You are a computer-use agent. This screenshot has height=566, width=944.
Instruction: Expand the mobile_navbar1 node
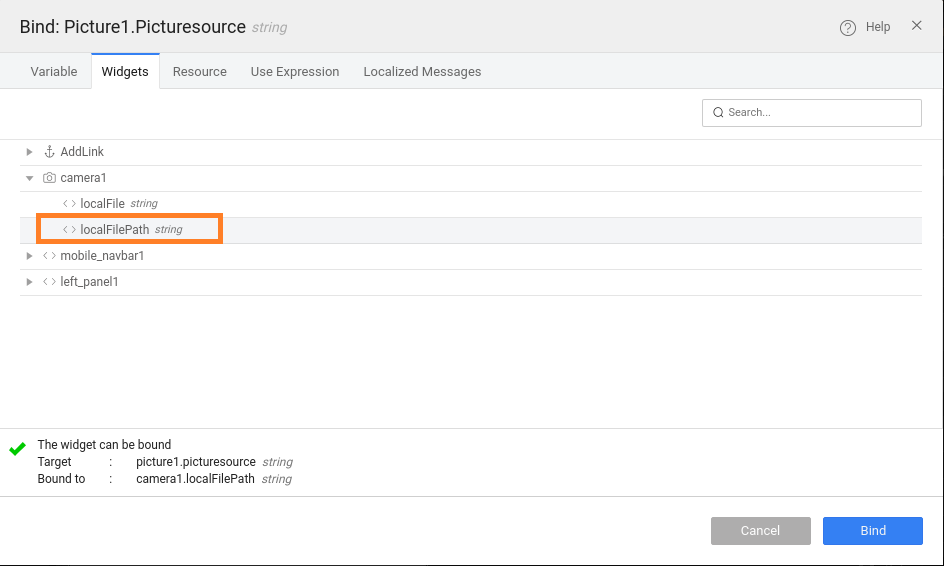tap(30, 256)
